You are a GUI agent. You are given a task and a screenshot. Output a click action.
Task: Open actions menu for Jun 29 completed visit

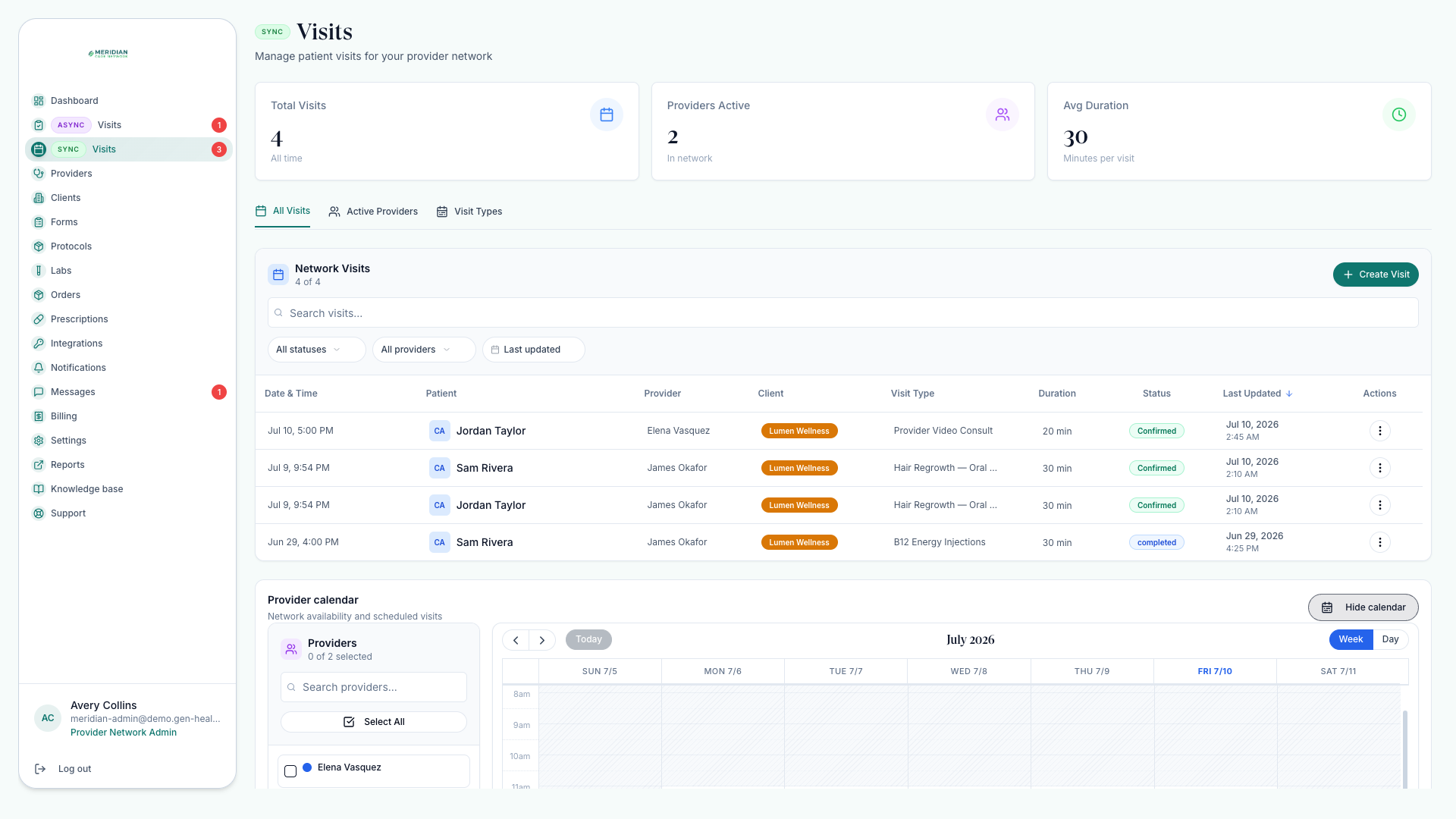tap(1380, 542)
